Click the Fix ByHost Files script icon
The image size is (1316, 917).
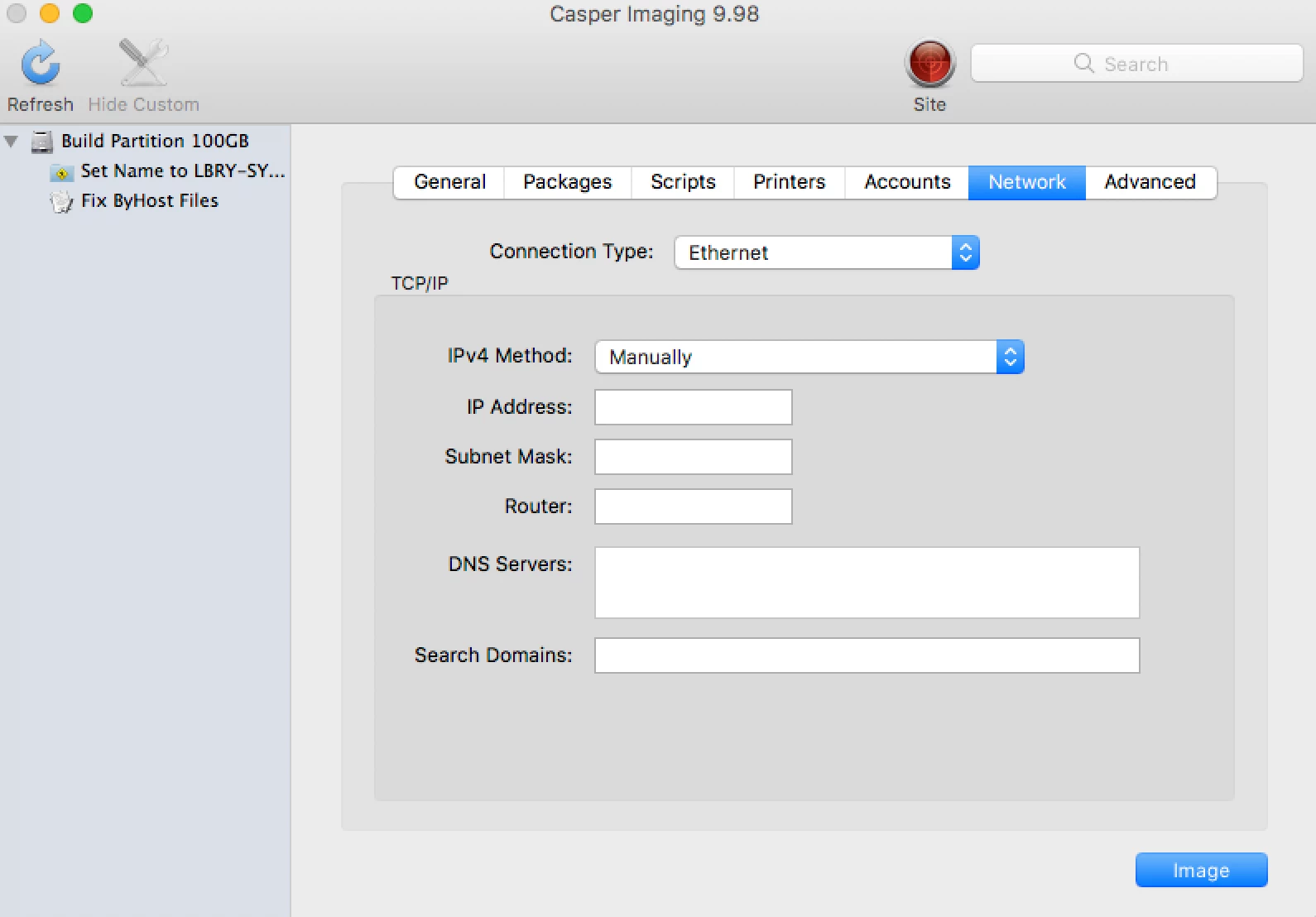(x=61, y=201)
